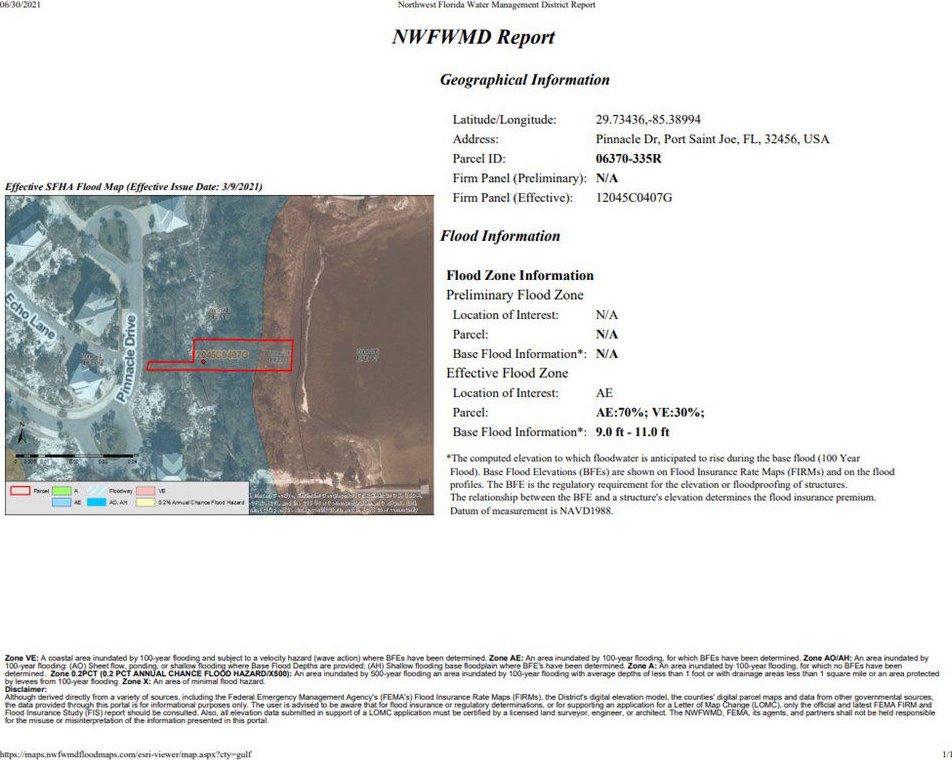The image size is (952, 760).
Task: Open the maps.nwfwmdfloodmaps.com URL in the footer
Action: pos(126,754)
